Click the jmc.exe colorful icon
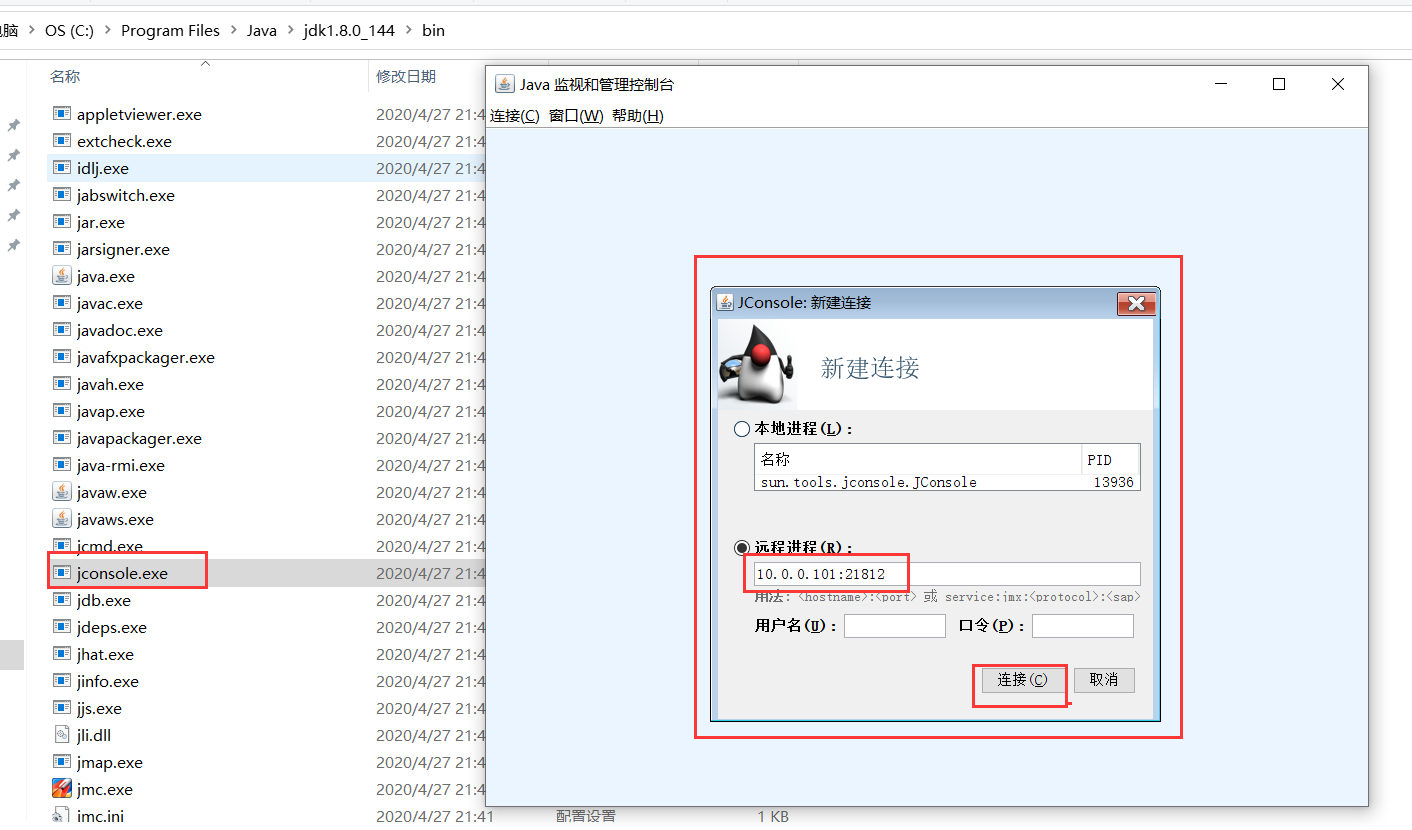This screenshot has height=830, width=1412. [62, 789]
